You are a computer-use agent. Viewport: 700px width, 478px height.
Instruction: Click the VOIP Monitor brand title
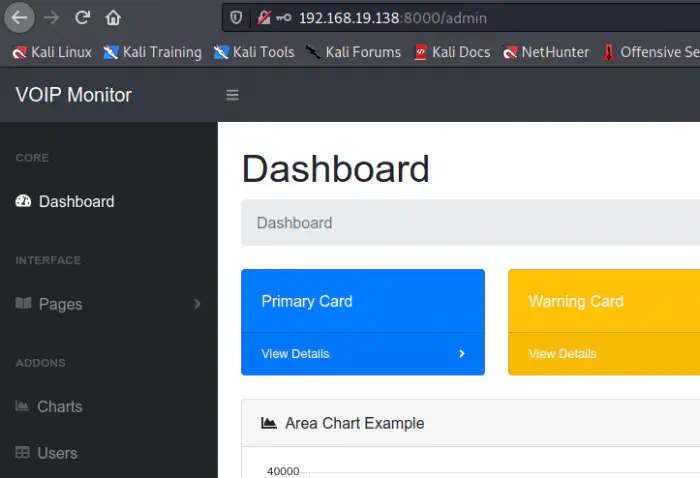[x=73, y=95]
